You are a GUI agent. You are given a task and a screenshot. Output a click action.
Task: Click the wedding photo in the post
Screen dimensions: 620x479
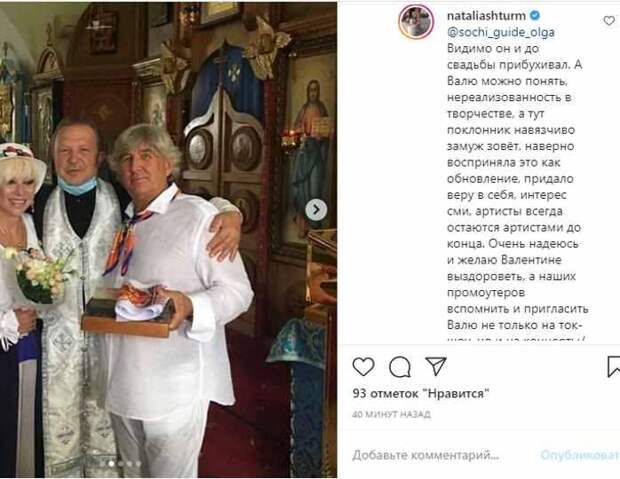point(168,240)
